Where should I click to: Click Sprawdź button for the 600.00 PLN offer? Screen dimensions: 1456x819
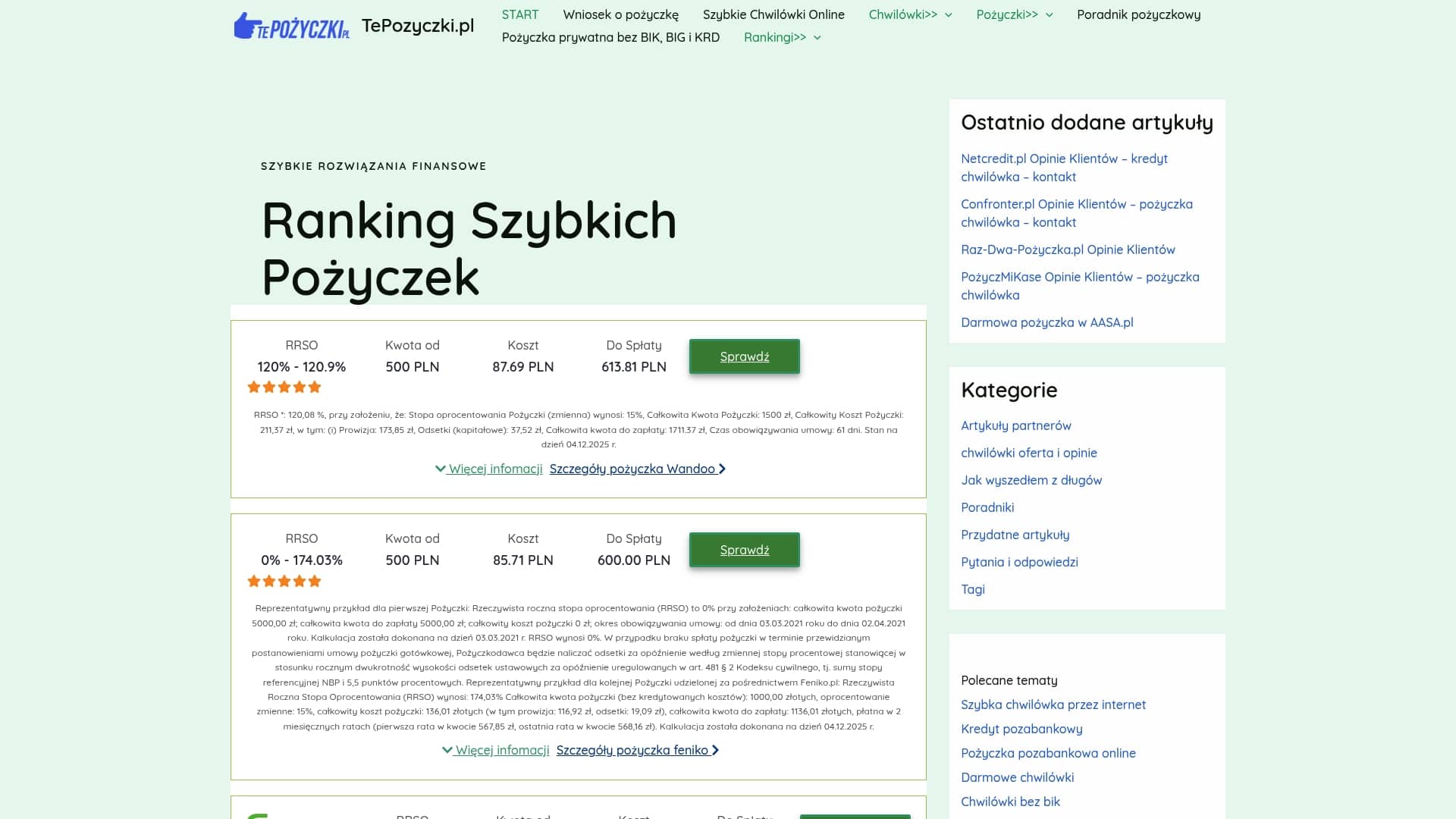(745, 550)
